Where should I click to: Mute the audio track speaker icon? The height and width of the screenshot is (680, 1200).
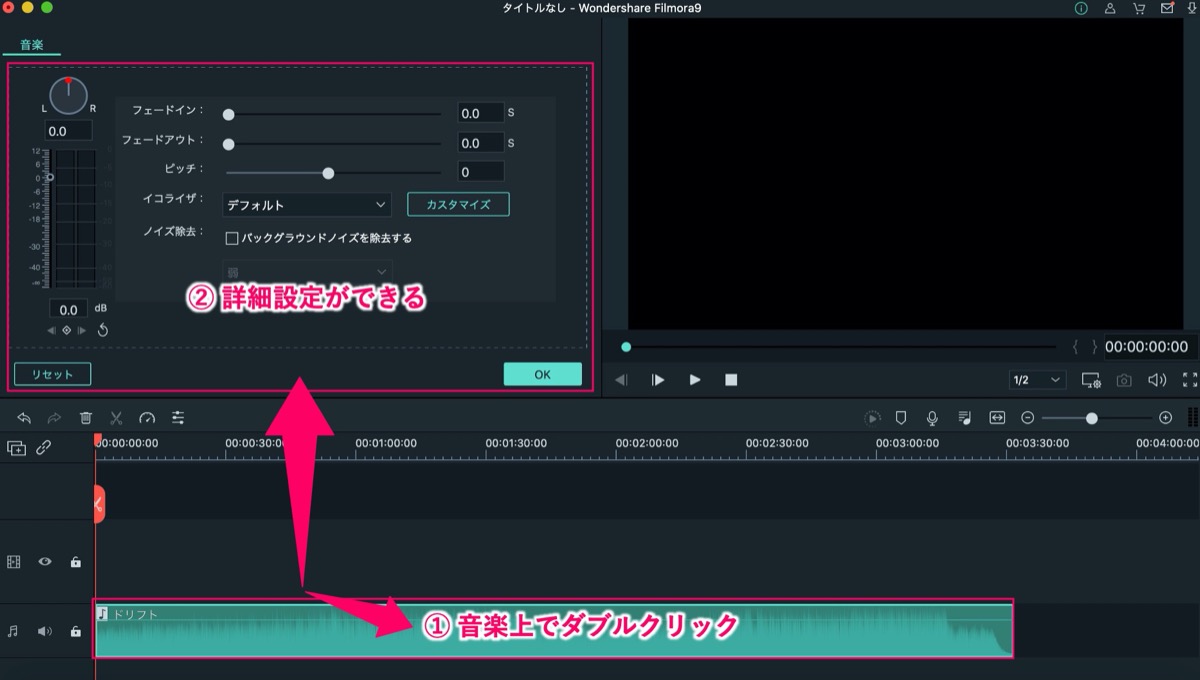click(x=44, y=631)
